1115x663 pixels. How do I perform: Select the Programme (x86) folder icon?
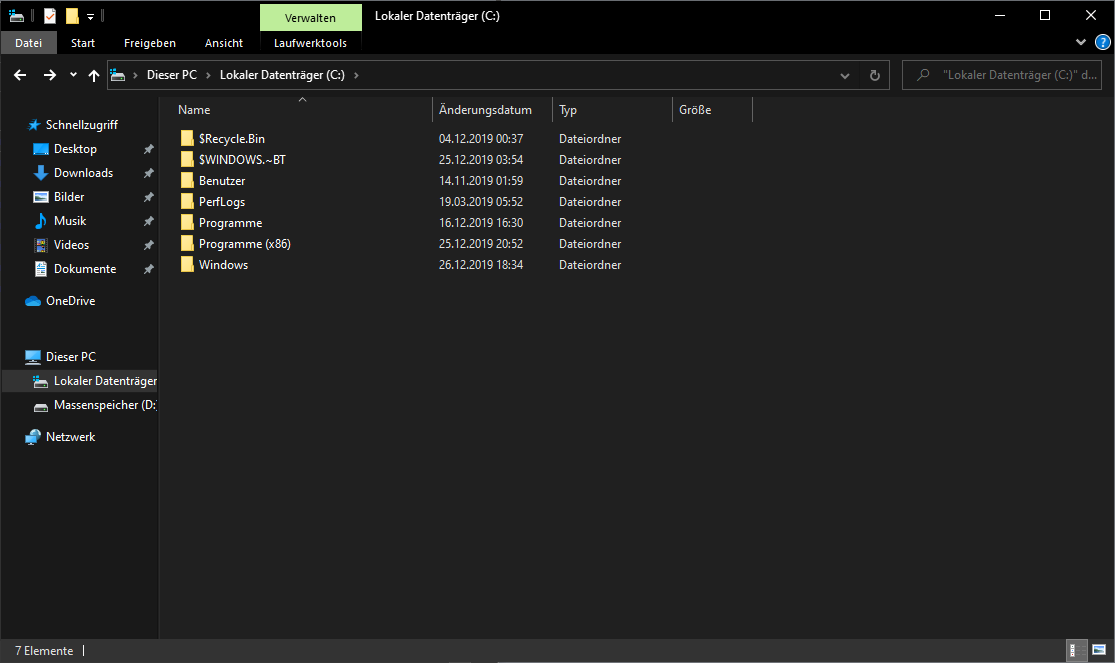187,243
